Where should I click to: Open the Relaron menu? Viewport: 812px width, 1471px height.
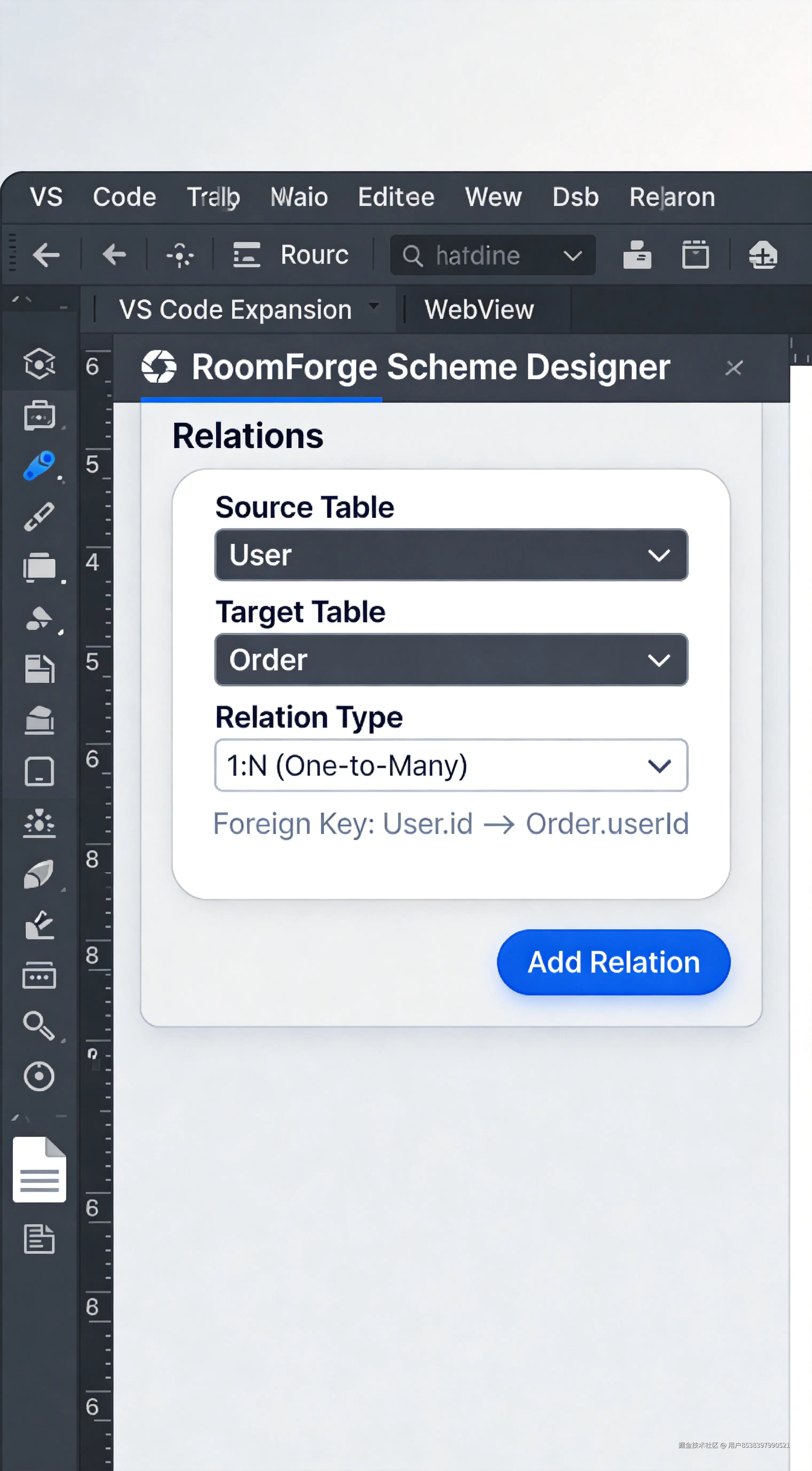(x=672, y=197)
